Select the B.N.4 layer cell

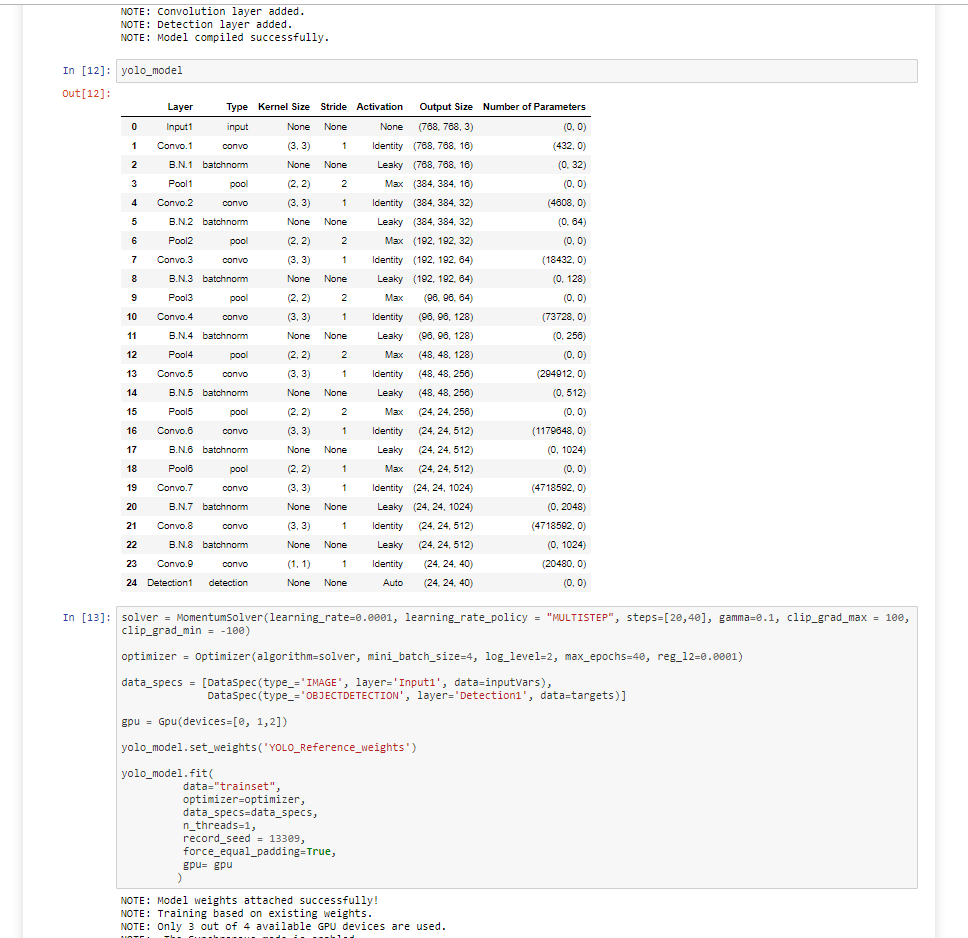click(180, 336)
